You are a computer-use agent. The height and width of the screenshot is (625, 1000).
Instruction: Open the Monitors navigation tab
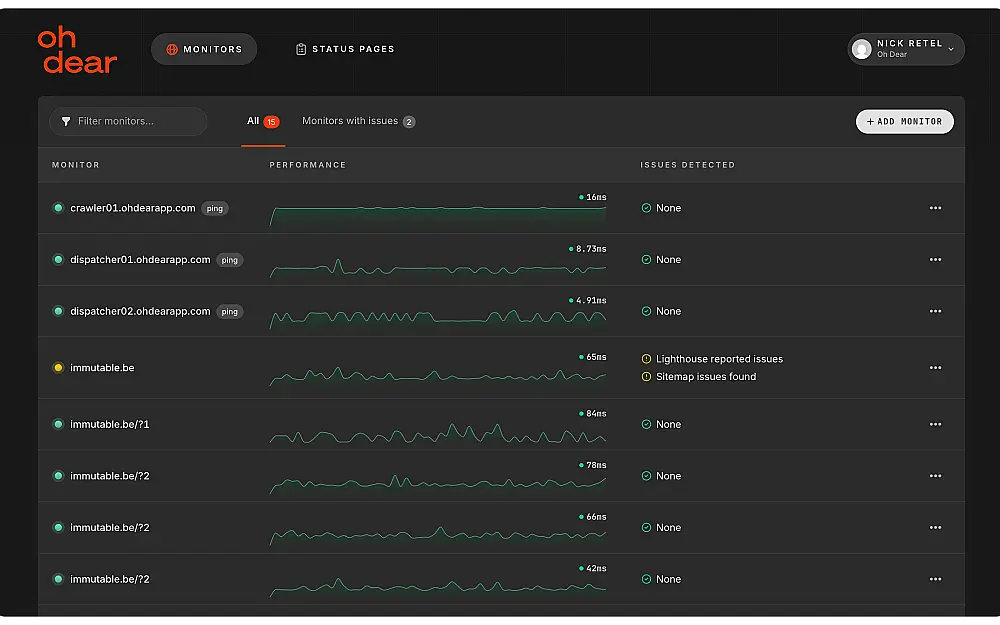204,49
